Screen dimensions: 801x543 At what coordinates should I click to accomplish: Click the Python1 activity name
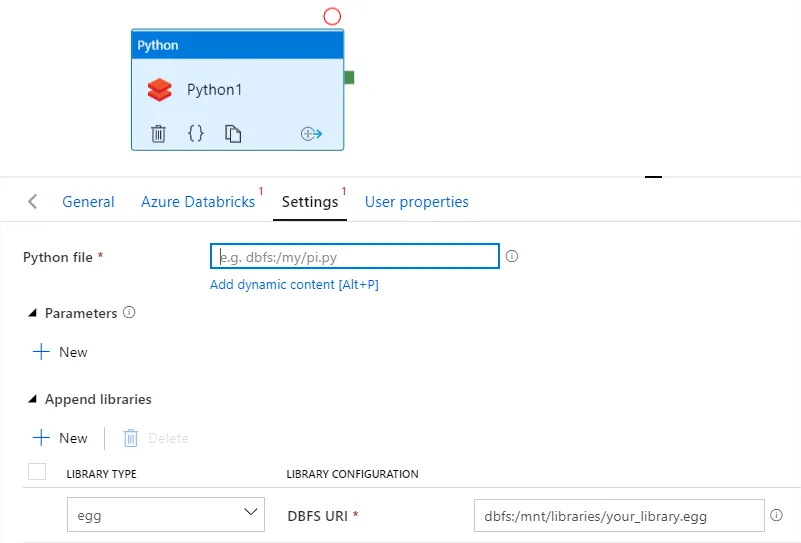pyautogui.click(x=214, y=90)
